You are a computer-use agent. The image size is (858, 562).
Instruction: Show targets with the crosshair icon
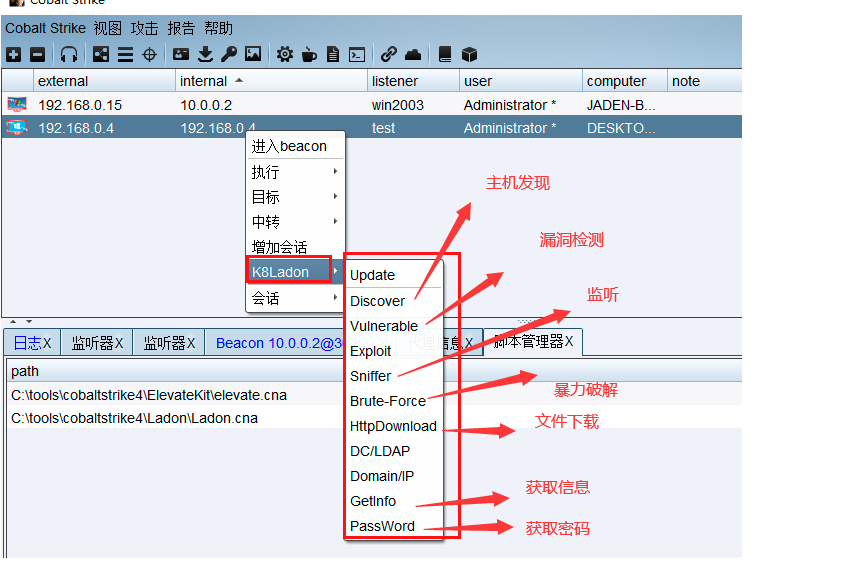tap(149, 55)
